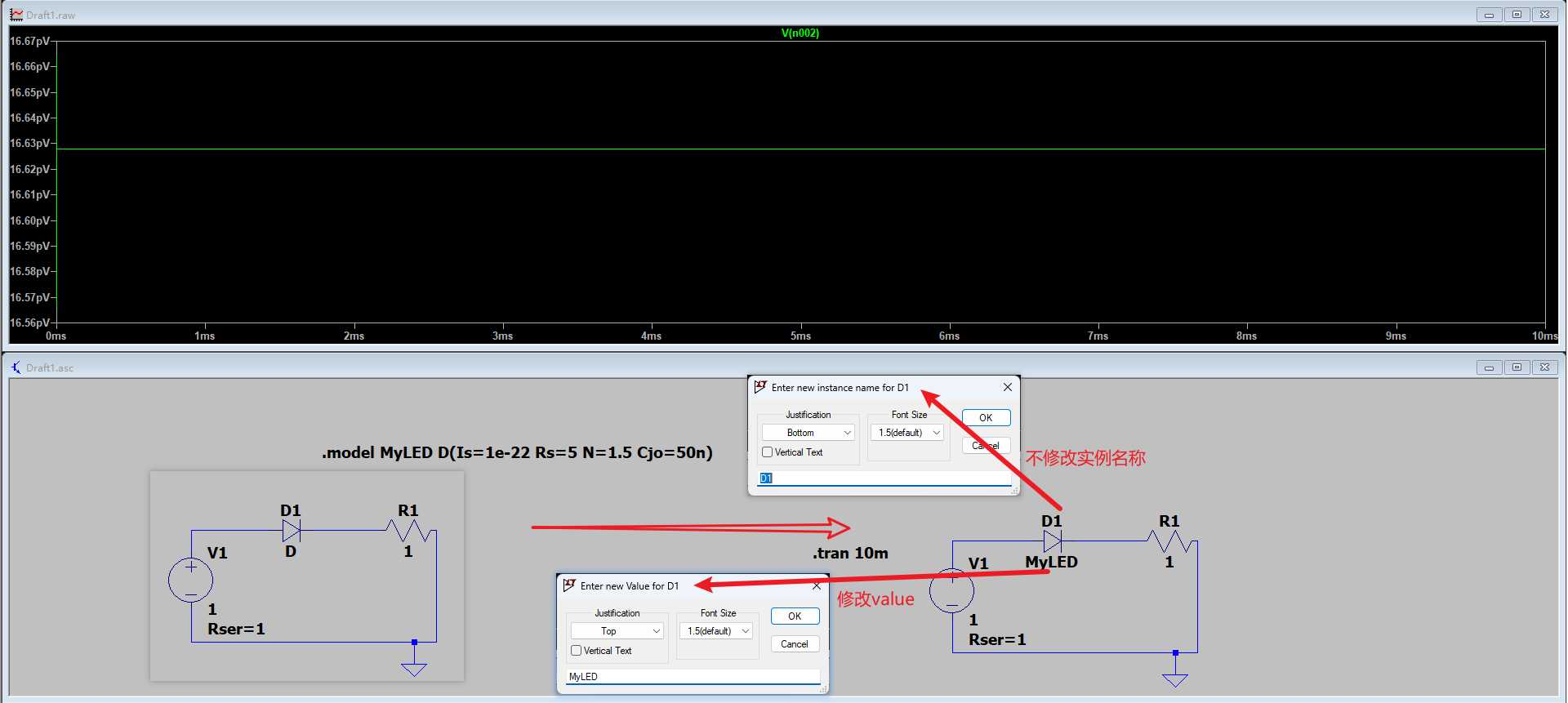The image size is (1568, 703).
Task: Open Font Size dropdown in instance name dialog
Action: pos(908,433)
